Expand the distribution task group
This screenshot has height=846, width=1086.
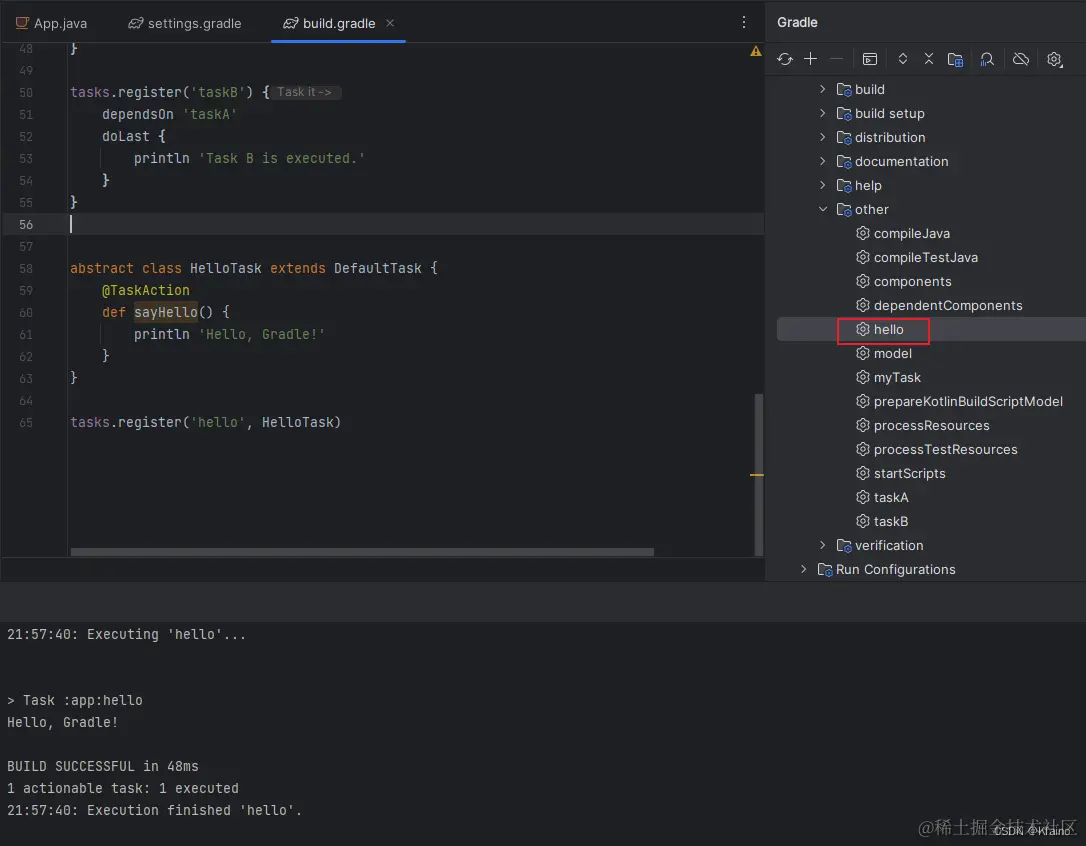822,137
